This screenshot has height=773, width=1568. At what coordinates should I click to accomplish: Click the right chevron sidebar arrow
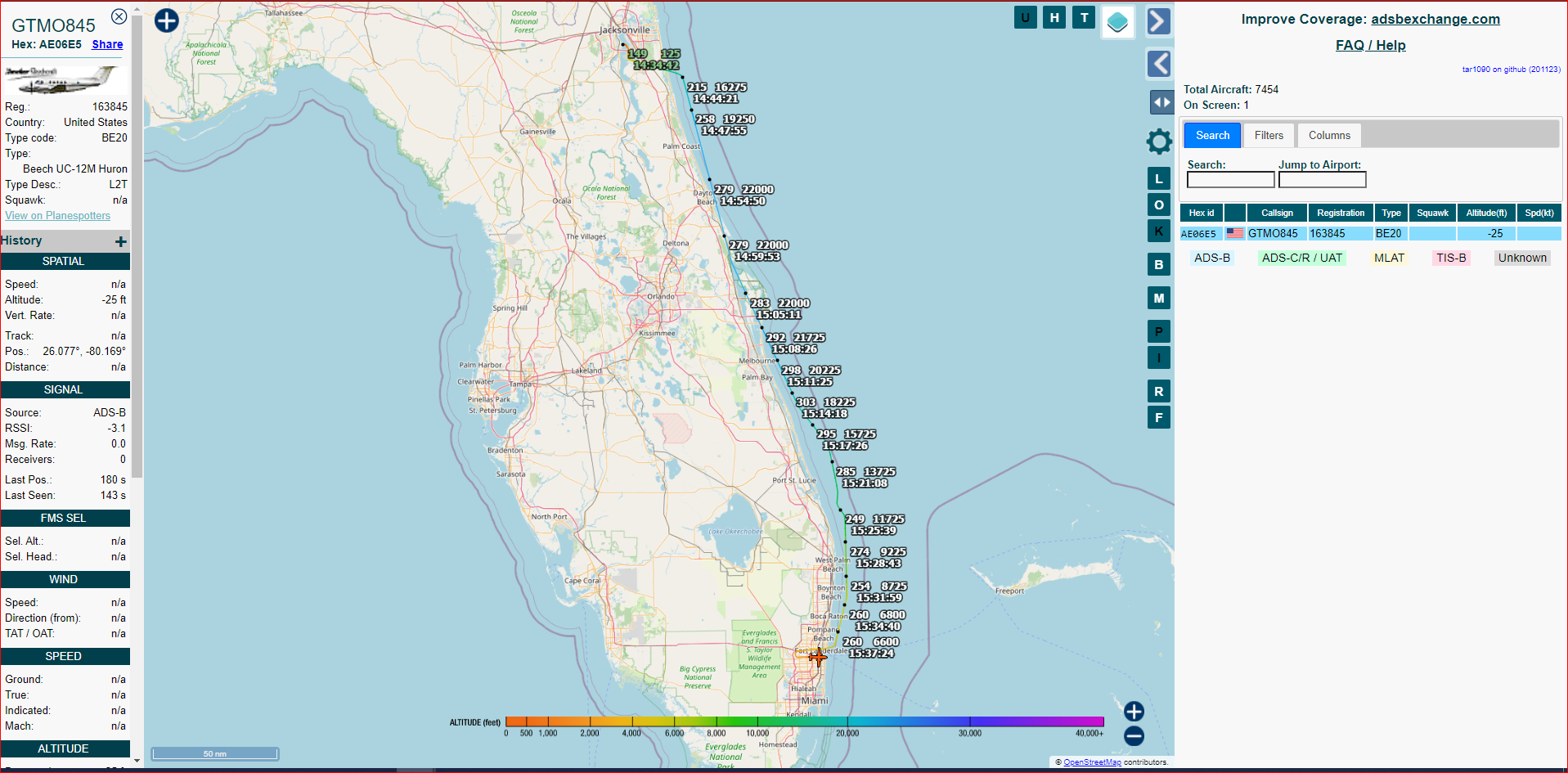1158,21
